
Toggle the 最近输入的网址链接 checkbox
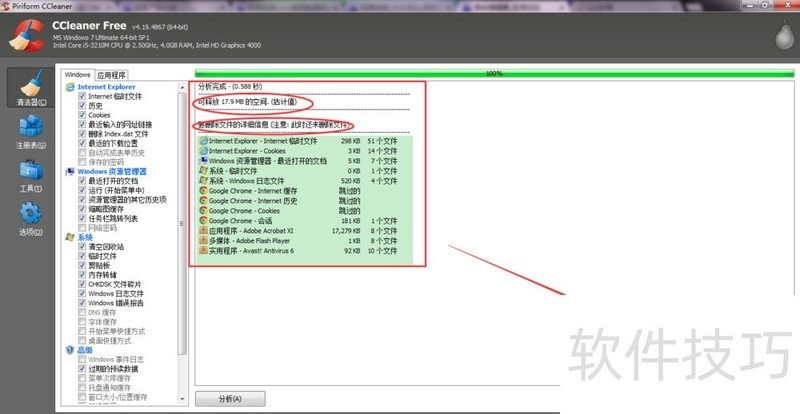(x=82, y=125)
